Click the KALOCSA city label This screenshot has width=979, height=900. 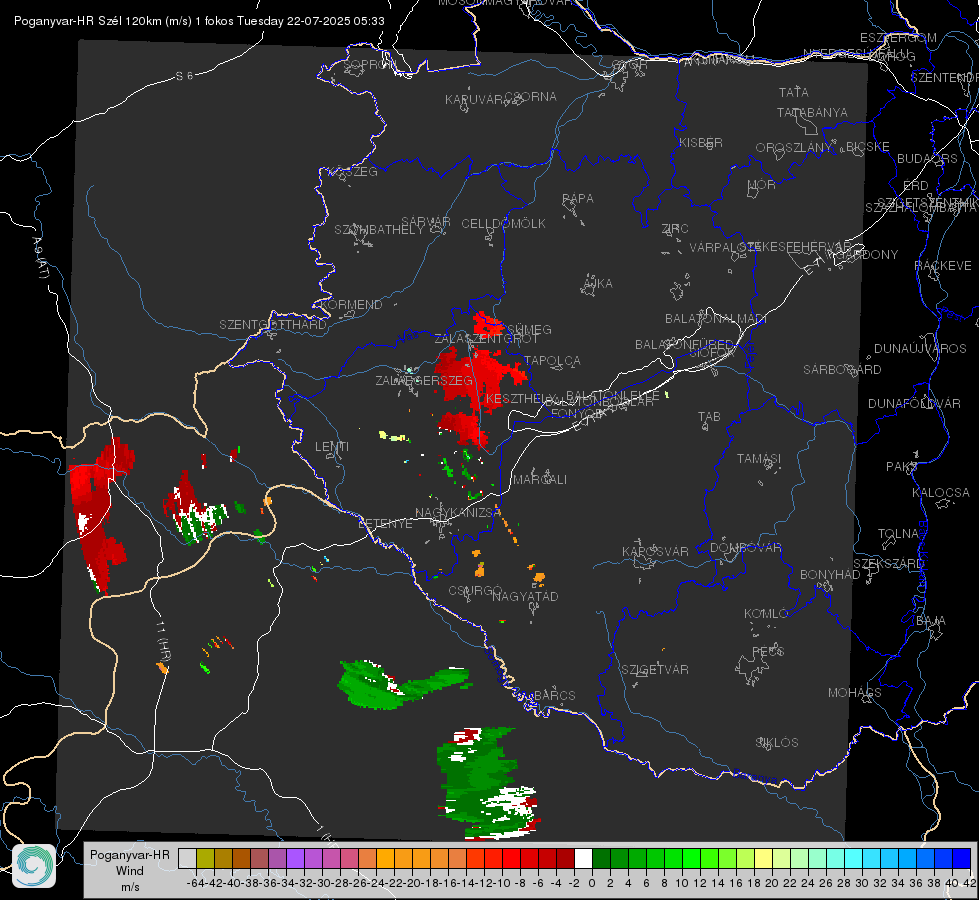coord(941,493)
